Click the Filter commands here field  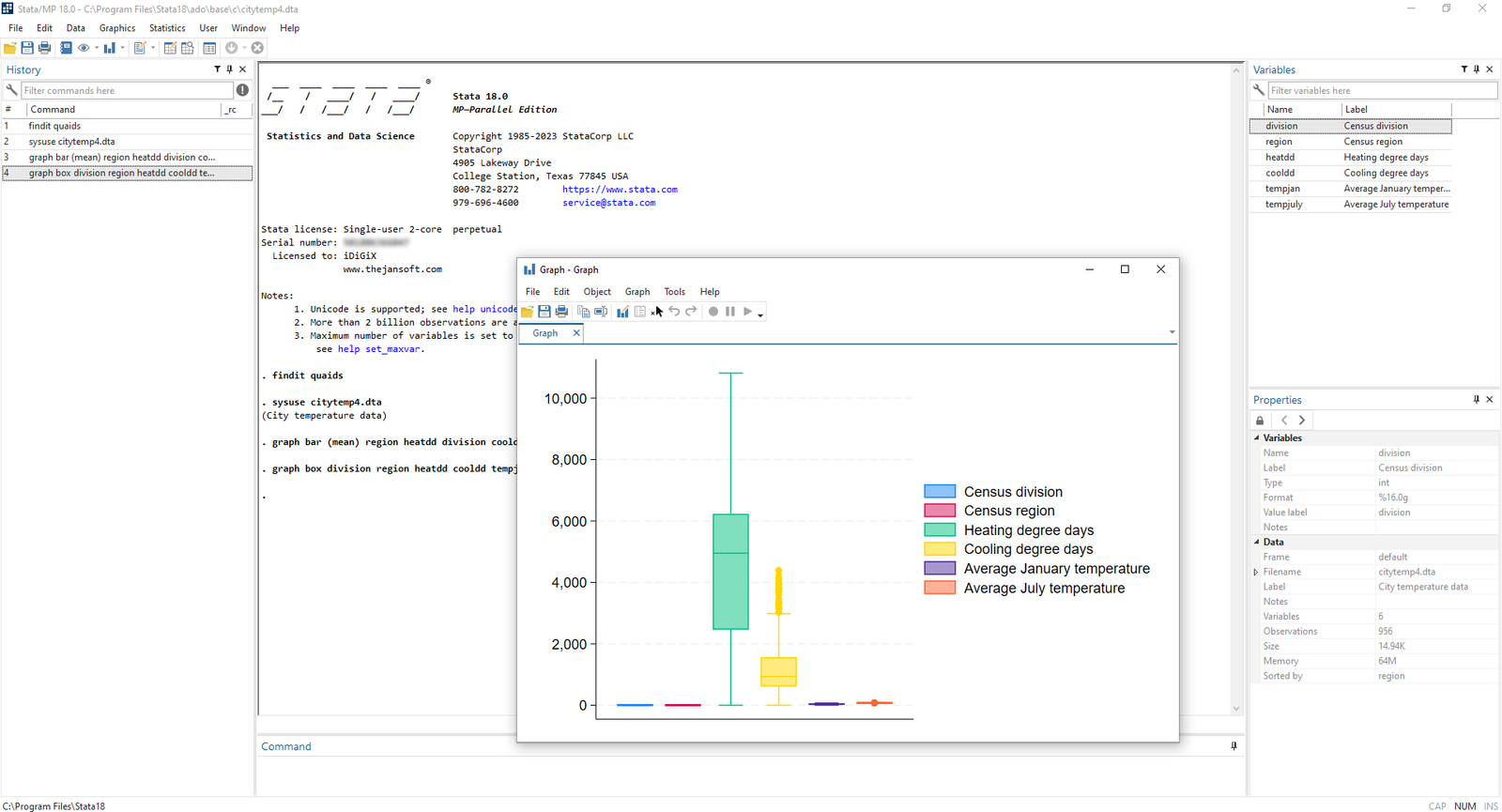[x=127, y=90]
